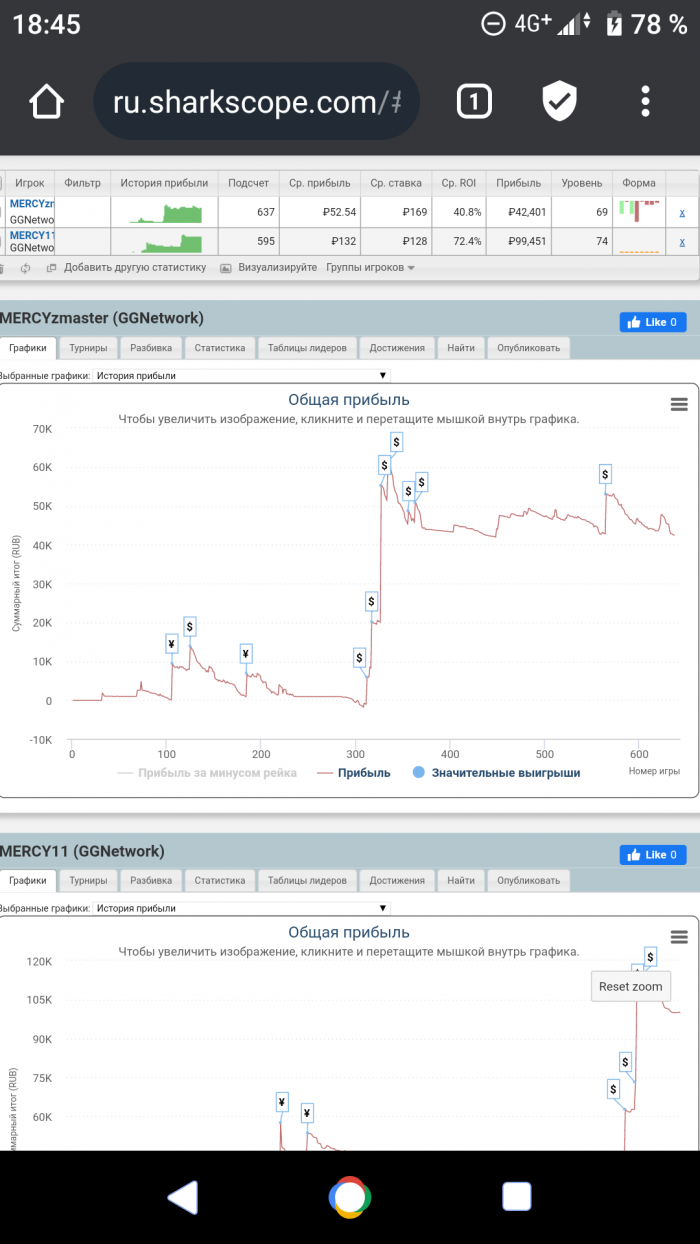Open Достижения tab under MERCY11
Image resolution: width=700 pixels, height=1244 pixels.
coord(397,881)
